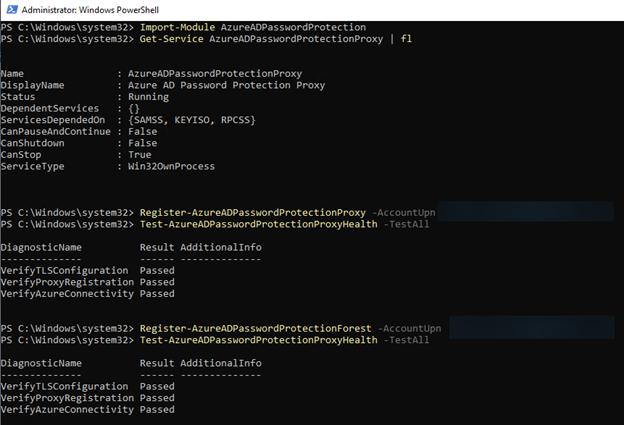Click the CanStop value 'True'
Screen dimensions: 624x425
pos(139,154)
